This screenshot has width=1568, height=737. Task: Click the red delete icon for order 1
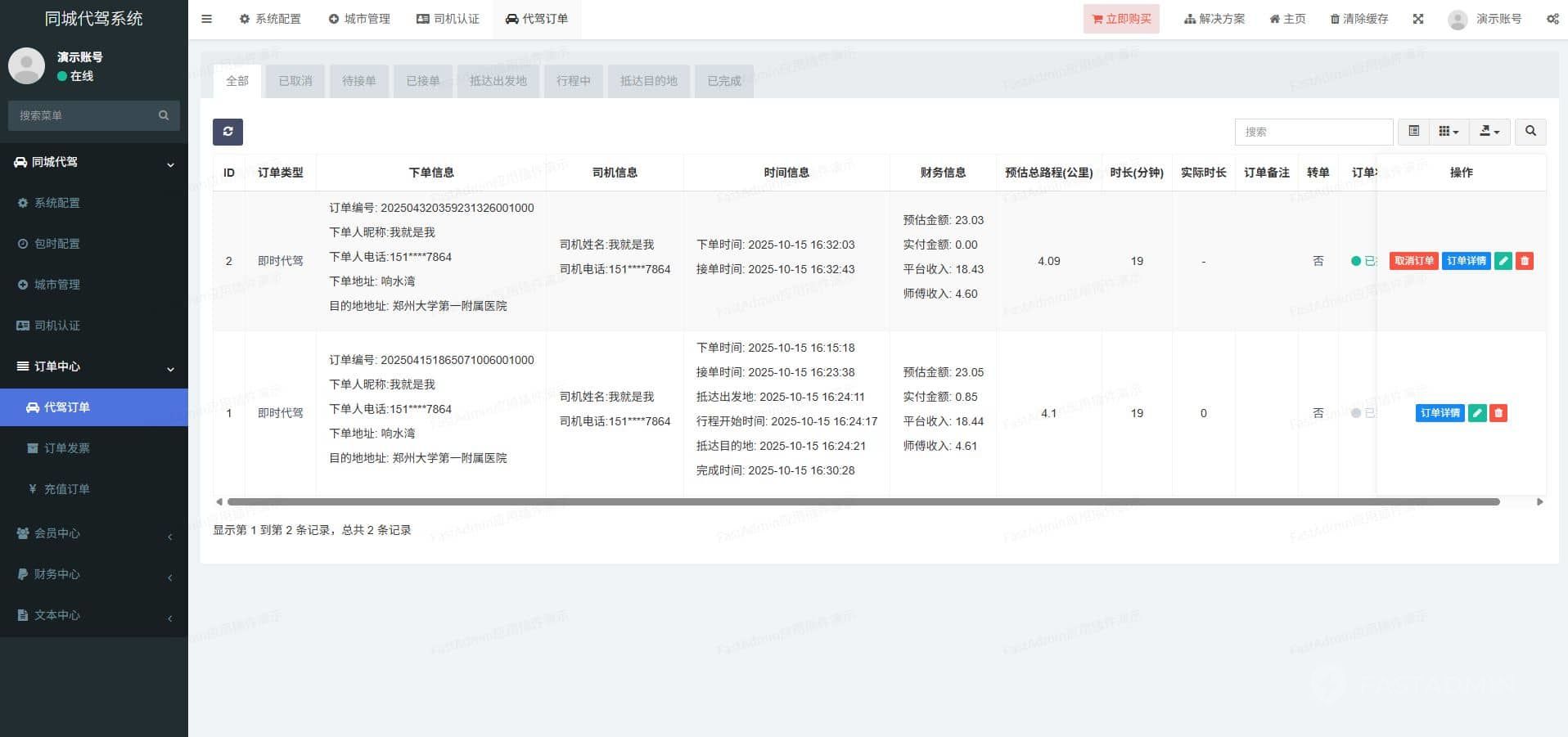pyautogui.click(x=1498, y=413)
